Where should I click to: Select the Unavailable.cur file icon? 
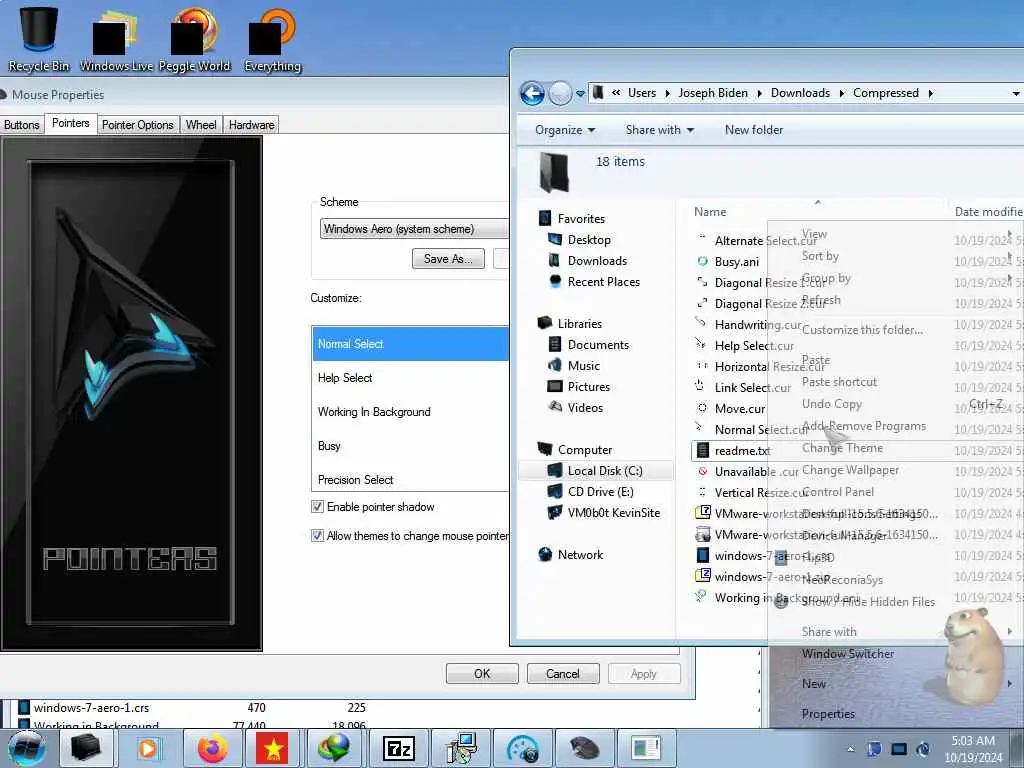[x=702, y=472]
